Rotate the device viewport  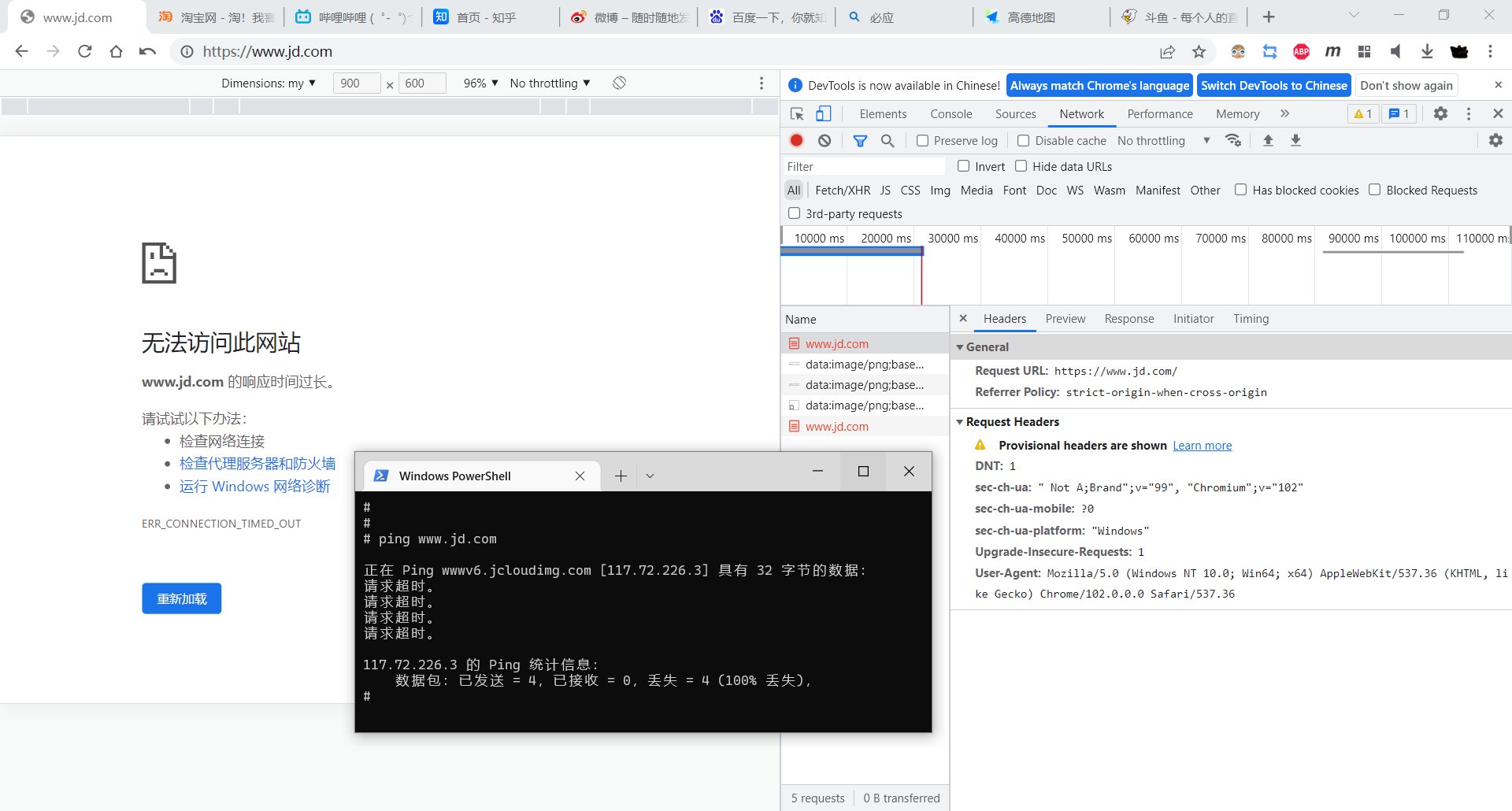coord(619,83)
